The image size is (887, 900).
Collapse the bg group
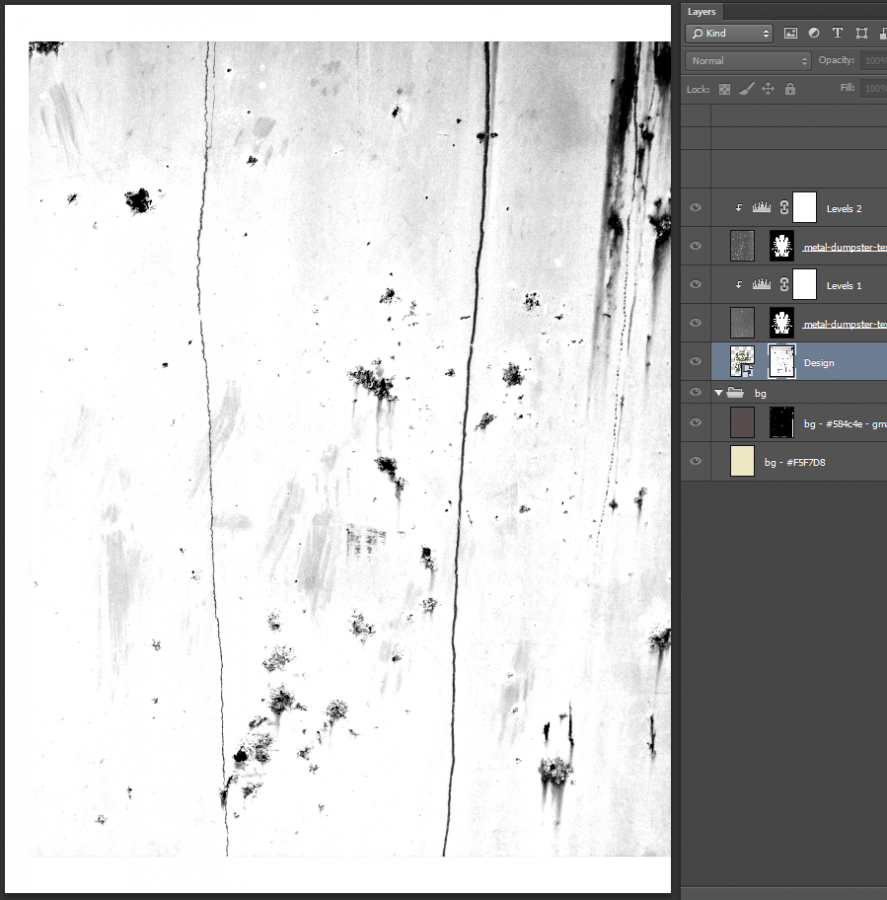pos(718,392)
